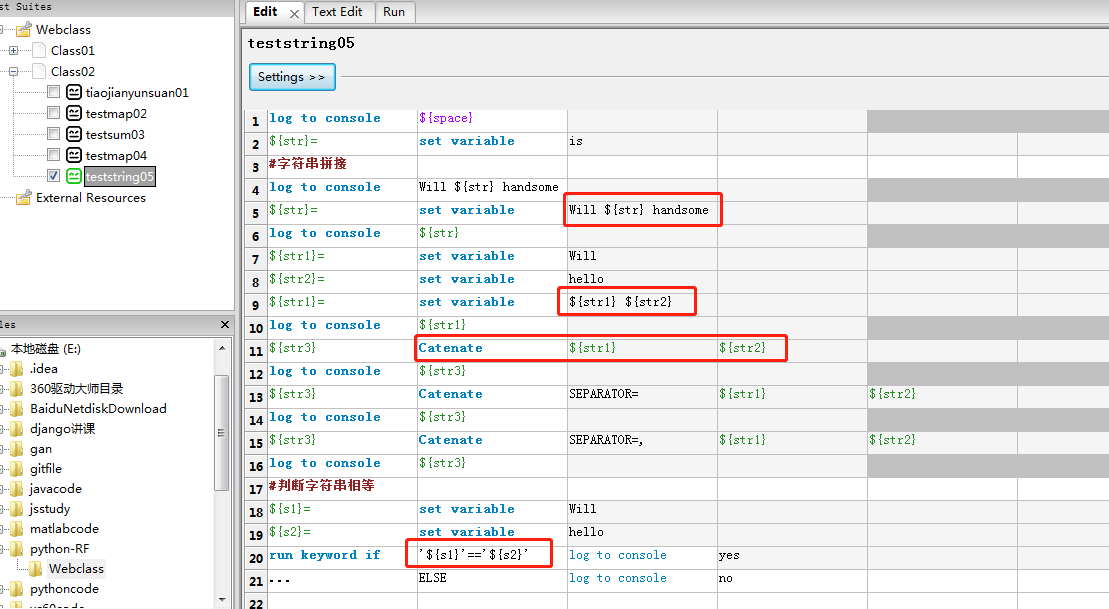Image resolution: width=1109 pixels, height=609 pixels.
Task: Select the teststring05 tree item
Action: 120,177
